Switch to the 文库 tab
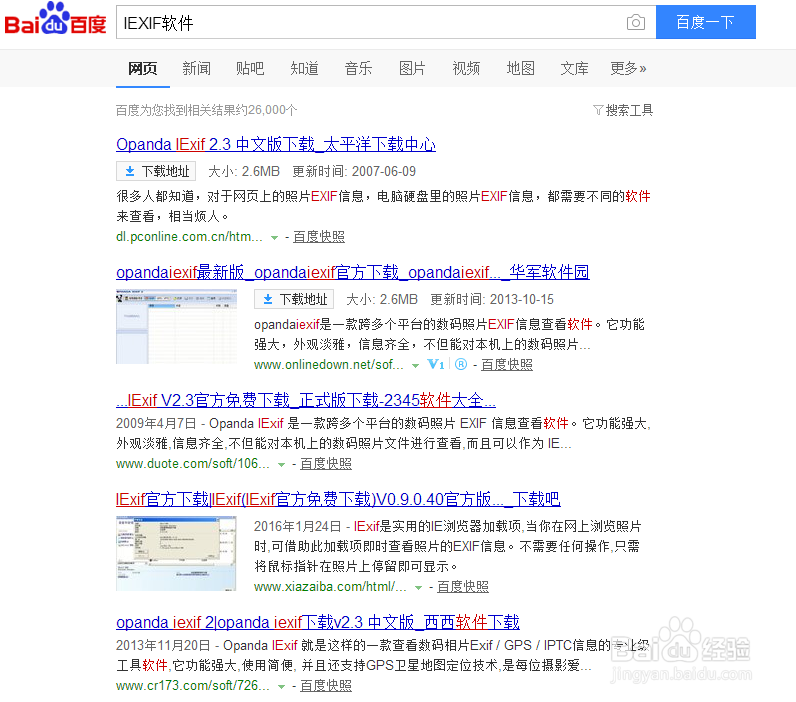The width and height of the screenshot is (796, 702). click(x=574, y=69)
